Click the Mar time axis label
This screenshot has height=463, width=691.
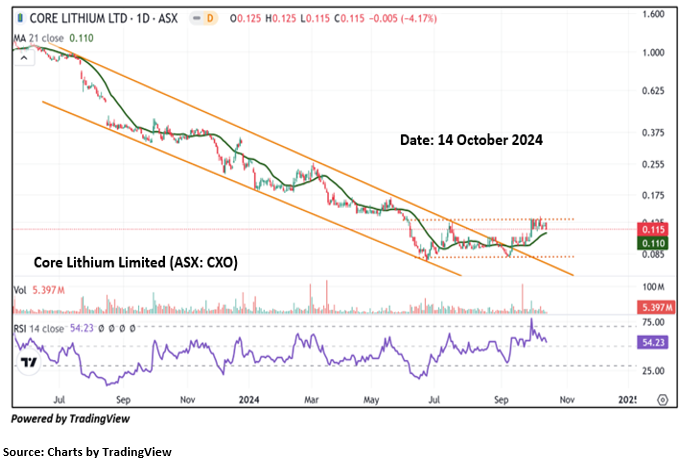311,400
